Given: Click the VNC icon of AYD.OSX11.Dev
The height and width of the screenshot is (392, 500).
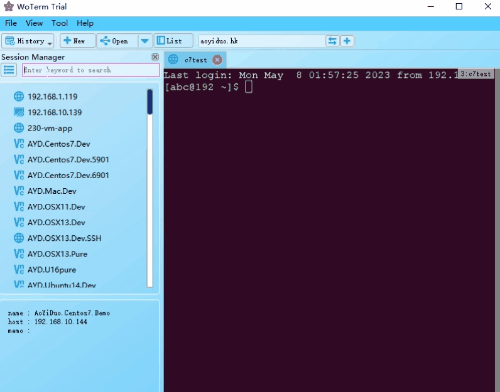Looking at the screenshot, I should [x=19, y=207].
